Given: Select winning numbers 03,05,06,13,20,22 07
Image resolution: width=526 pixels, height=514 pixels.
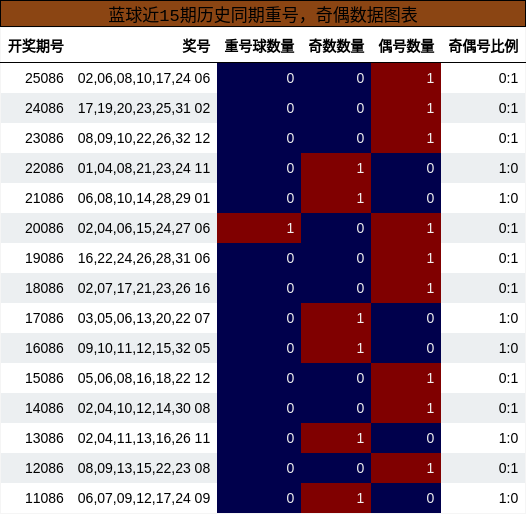Looking at the screenshot, I should (144, 318).
